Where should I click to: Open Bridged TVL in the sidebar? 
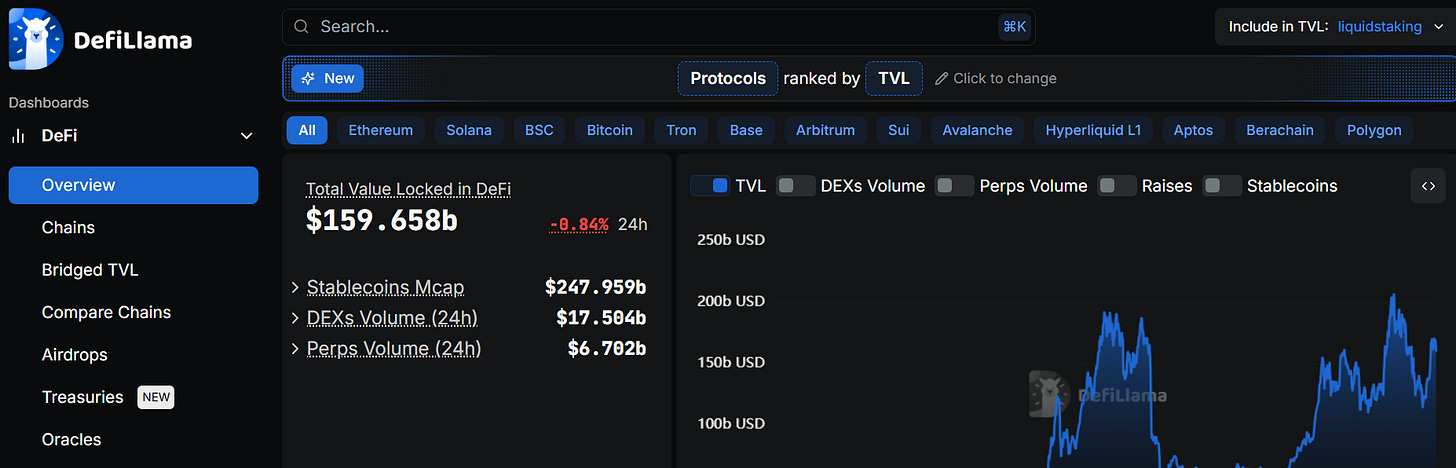tap(90, 270)
